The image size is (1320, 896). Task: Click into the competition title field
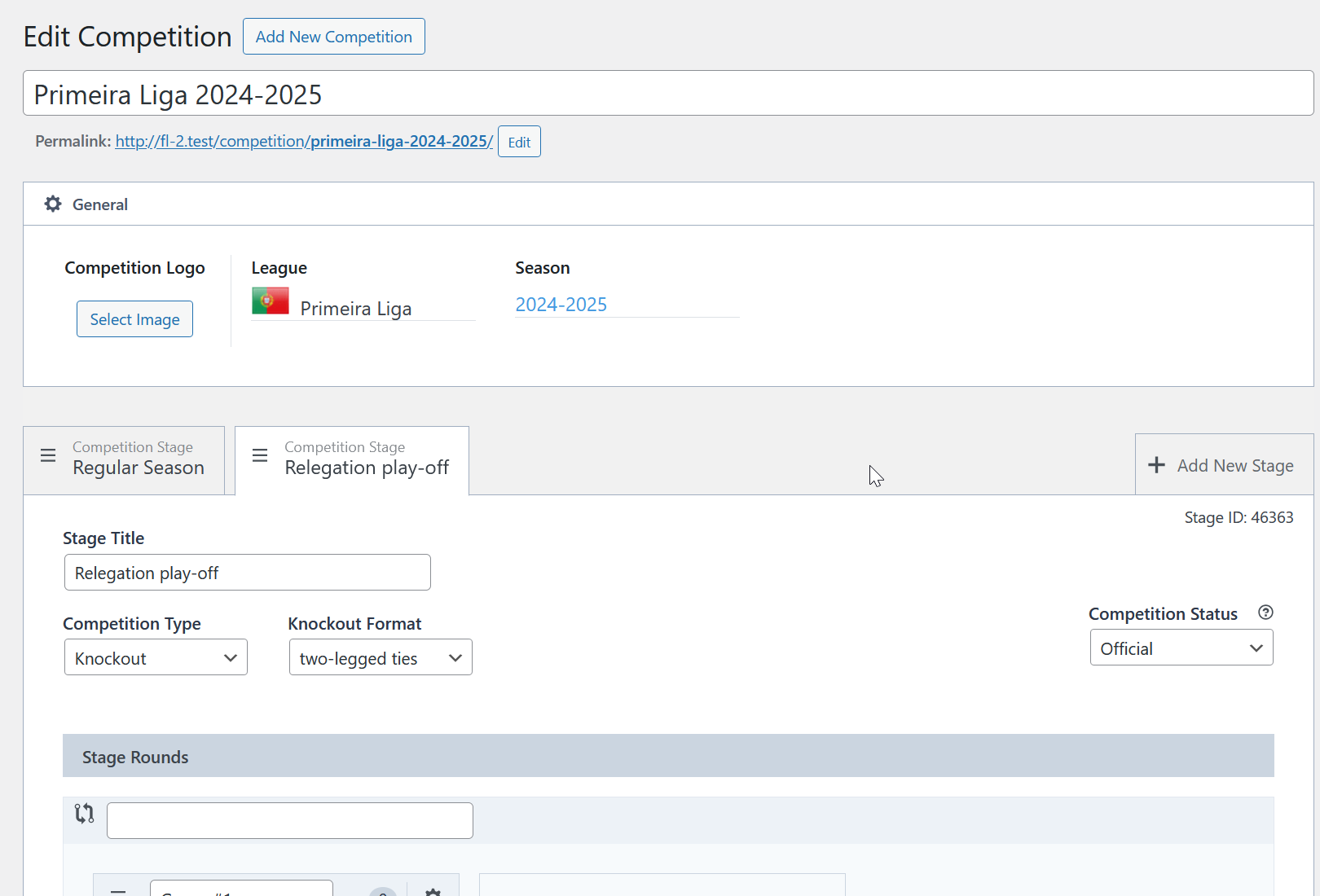click(x=668, y=94)
